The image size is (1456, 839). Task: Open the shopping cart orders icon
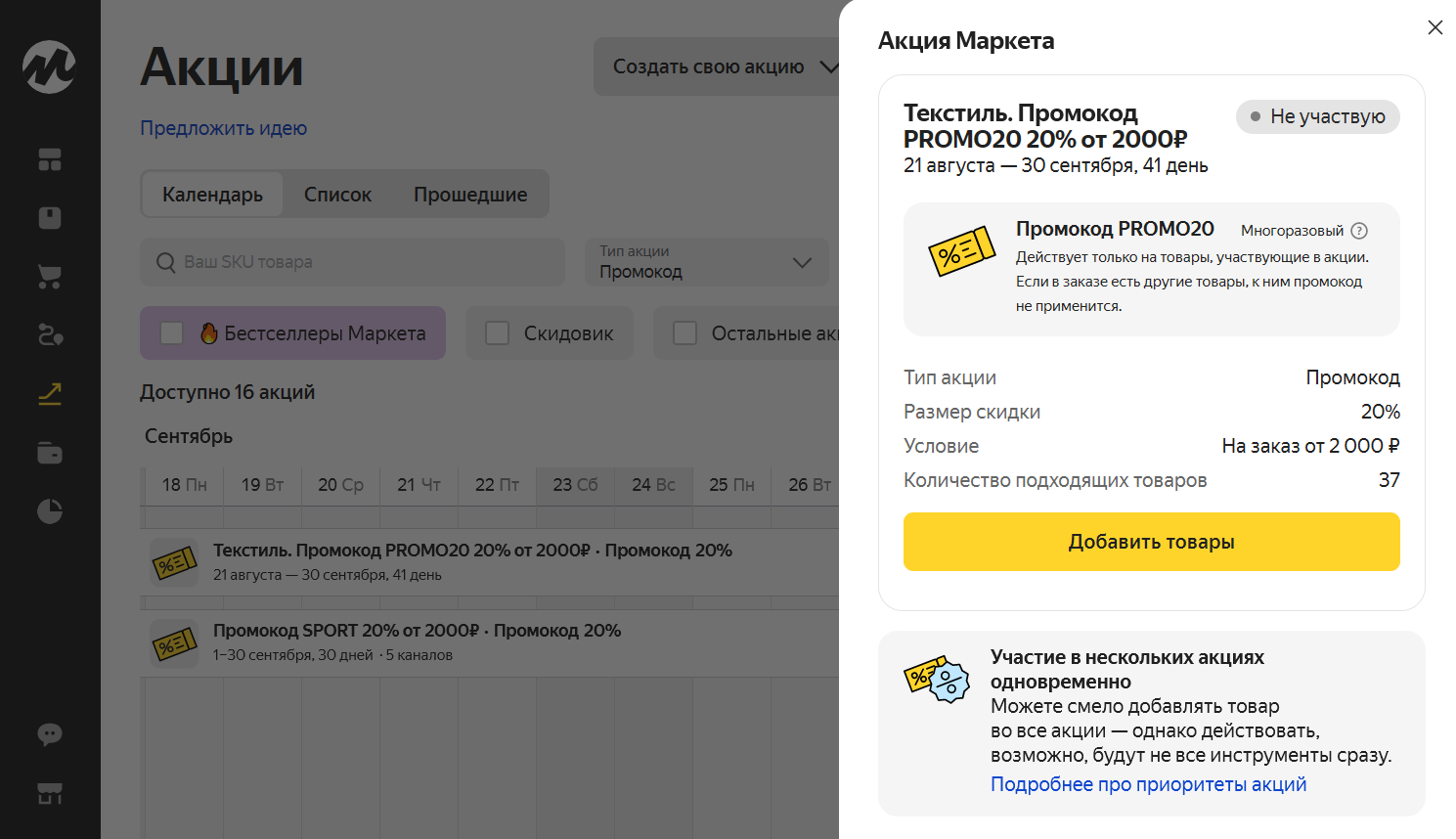click(50, 277)
